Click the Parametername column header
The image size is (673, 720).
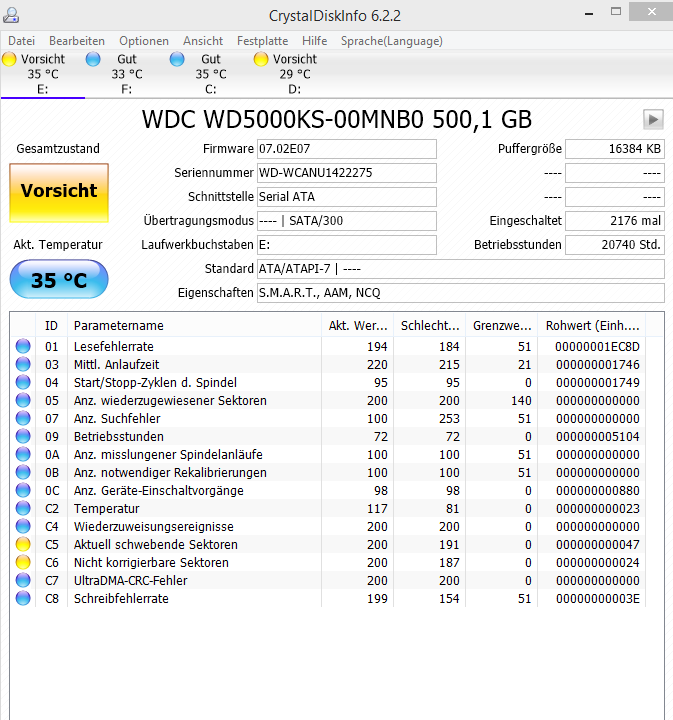coord(194,326)
